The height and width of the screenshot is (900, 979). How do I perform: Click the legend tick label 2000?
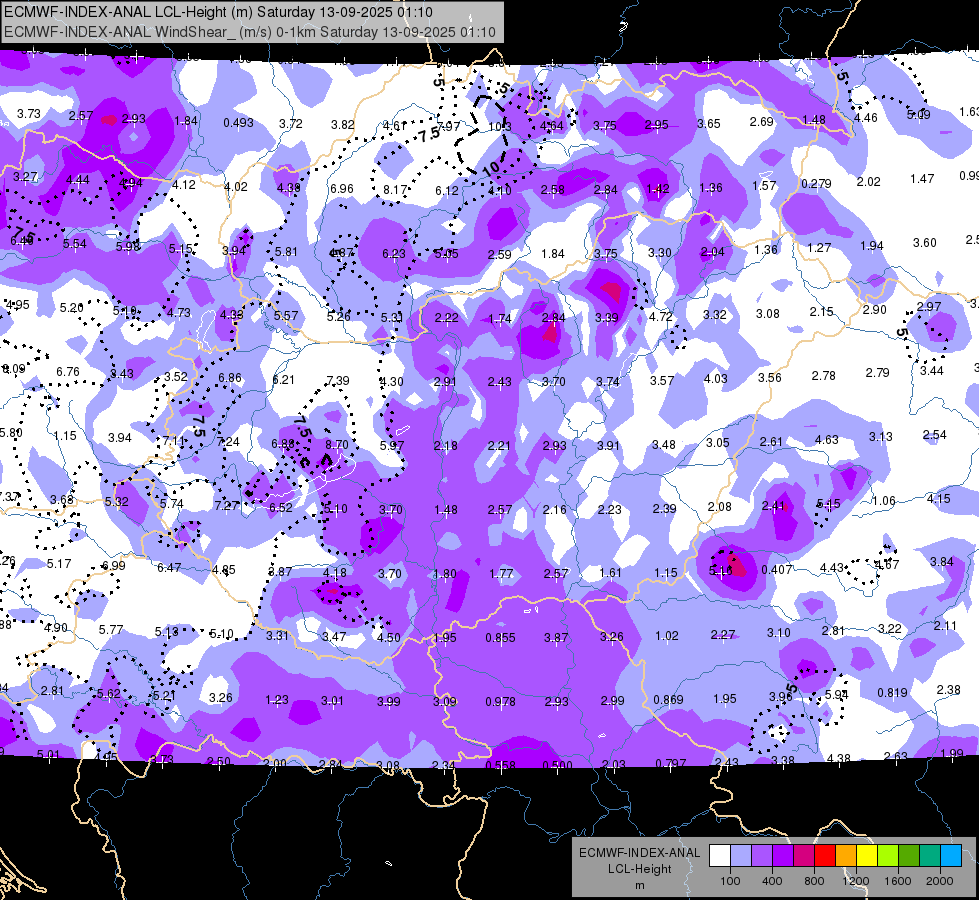click(x=940, y=881)
